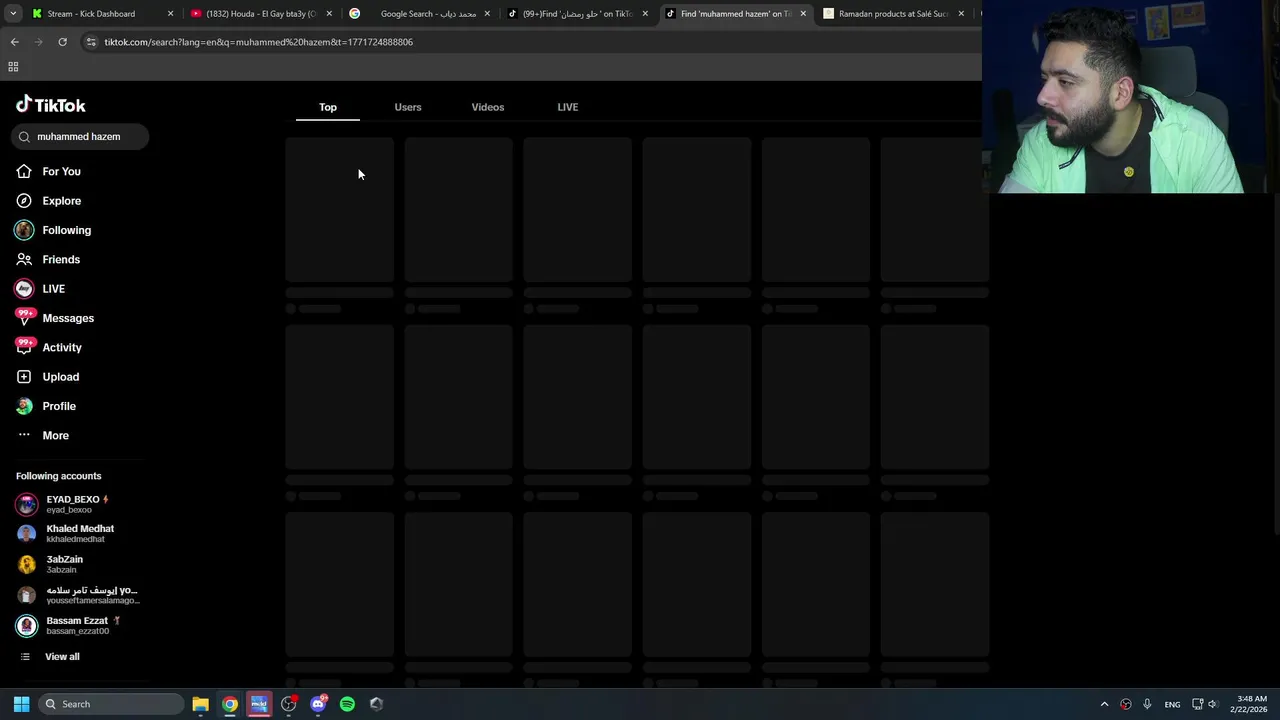Click the TikTok logo

pyautogui.click(x=51, y=105)
